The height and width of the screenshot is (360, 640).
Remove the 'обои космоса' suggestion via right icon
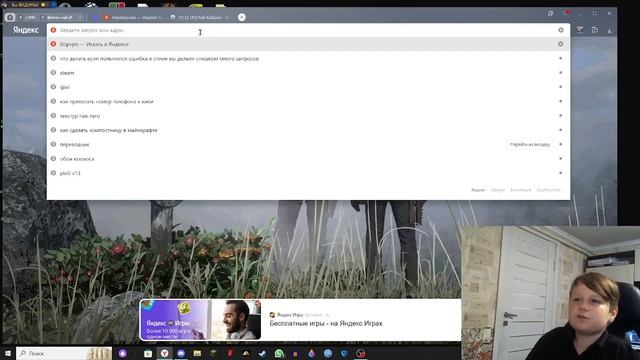point(560,158)
